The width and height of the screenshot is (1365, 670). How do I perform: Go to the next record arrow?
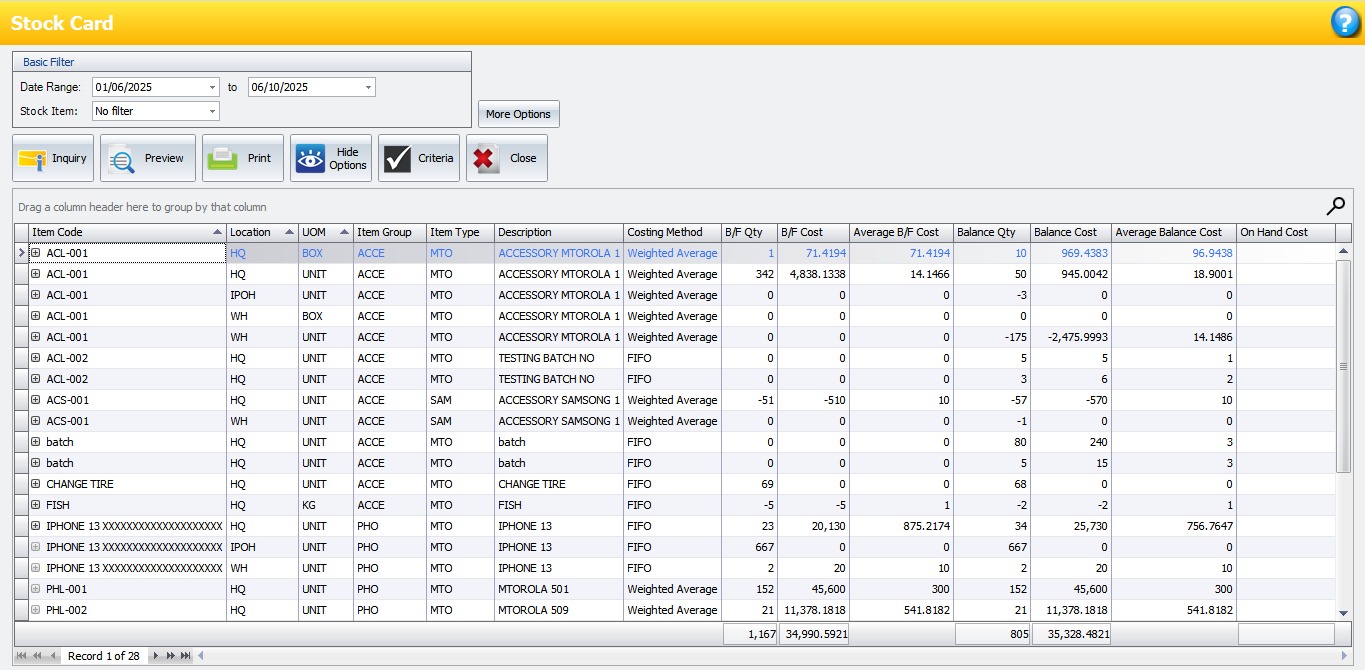pos(156,656)
